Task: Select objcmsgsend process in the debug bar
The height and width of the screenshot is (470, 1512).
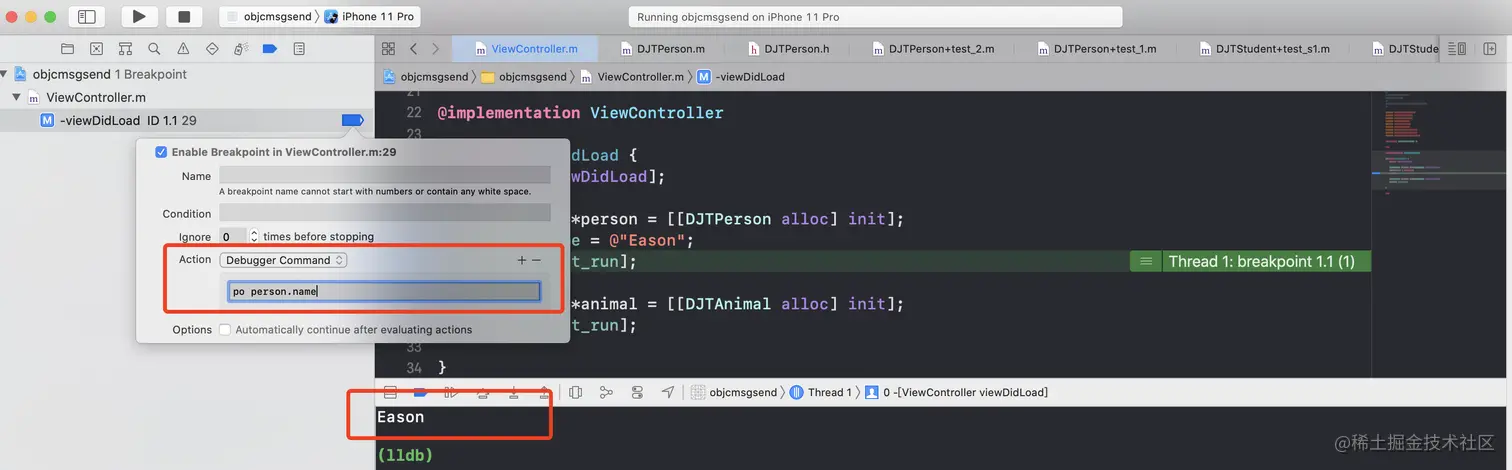Action: pos(734,392)
